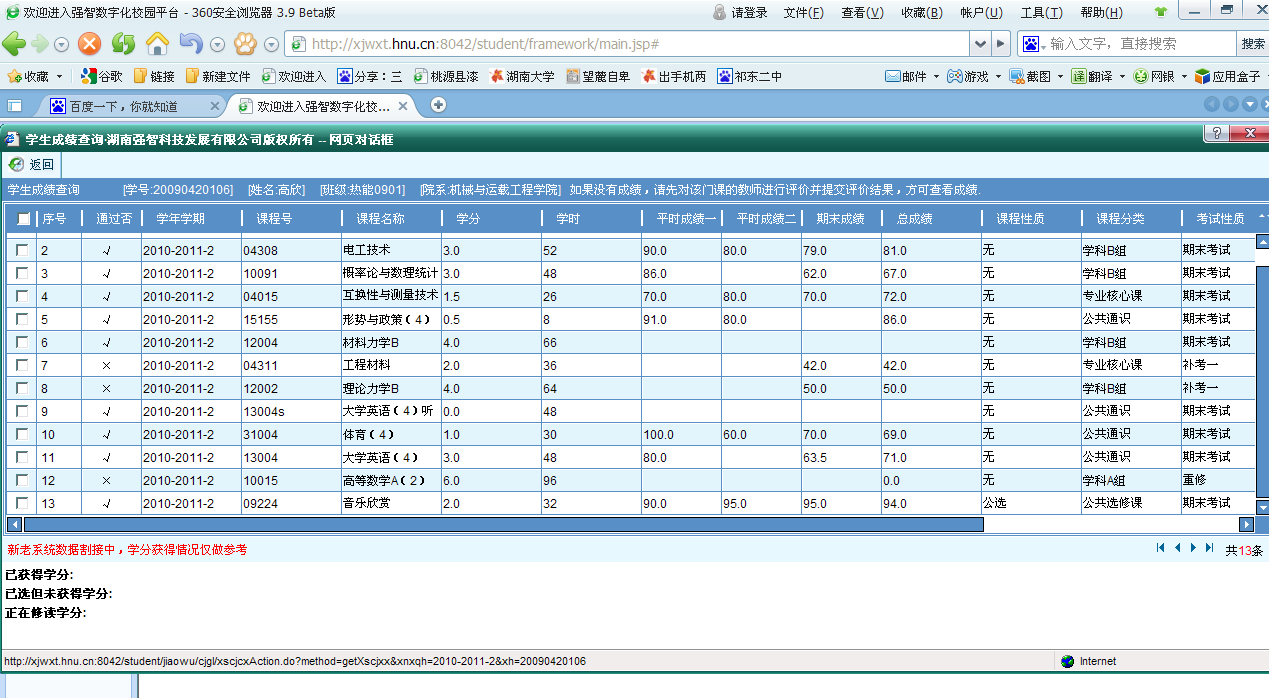Select the checkbox for row 13 音乐欣赏
Screen dimensions: 1269x698
(x=22, y=503)
